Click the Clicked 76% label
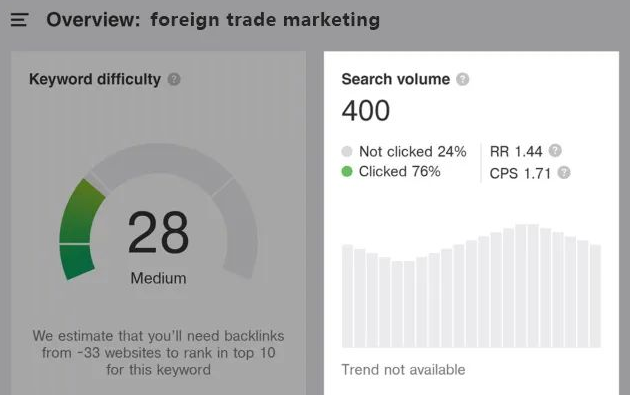Screen dimensions: 630x395 (x=399, y=172)
